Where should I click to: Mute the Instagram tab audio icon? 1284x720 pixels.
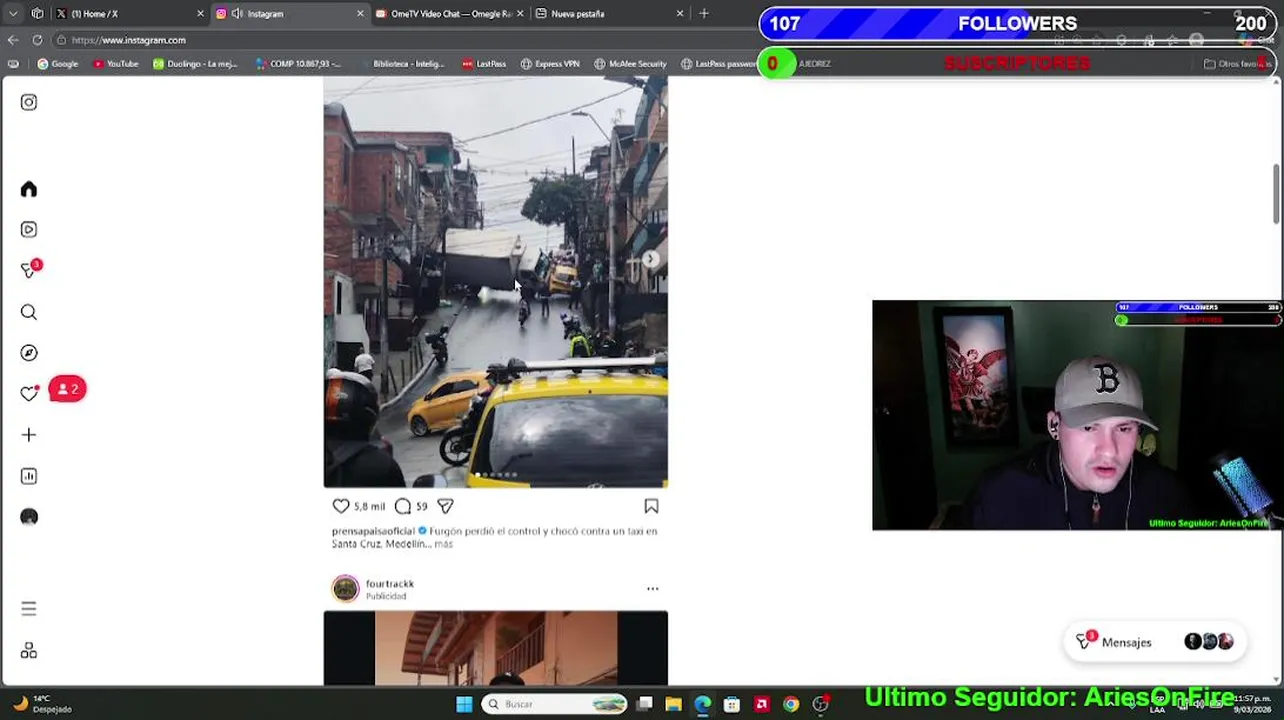click(237, 14)
